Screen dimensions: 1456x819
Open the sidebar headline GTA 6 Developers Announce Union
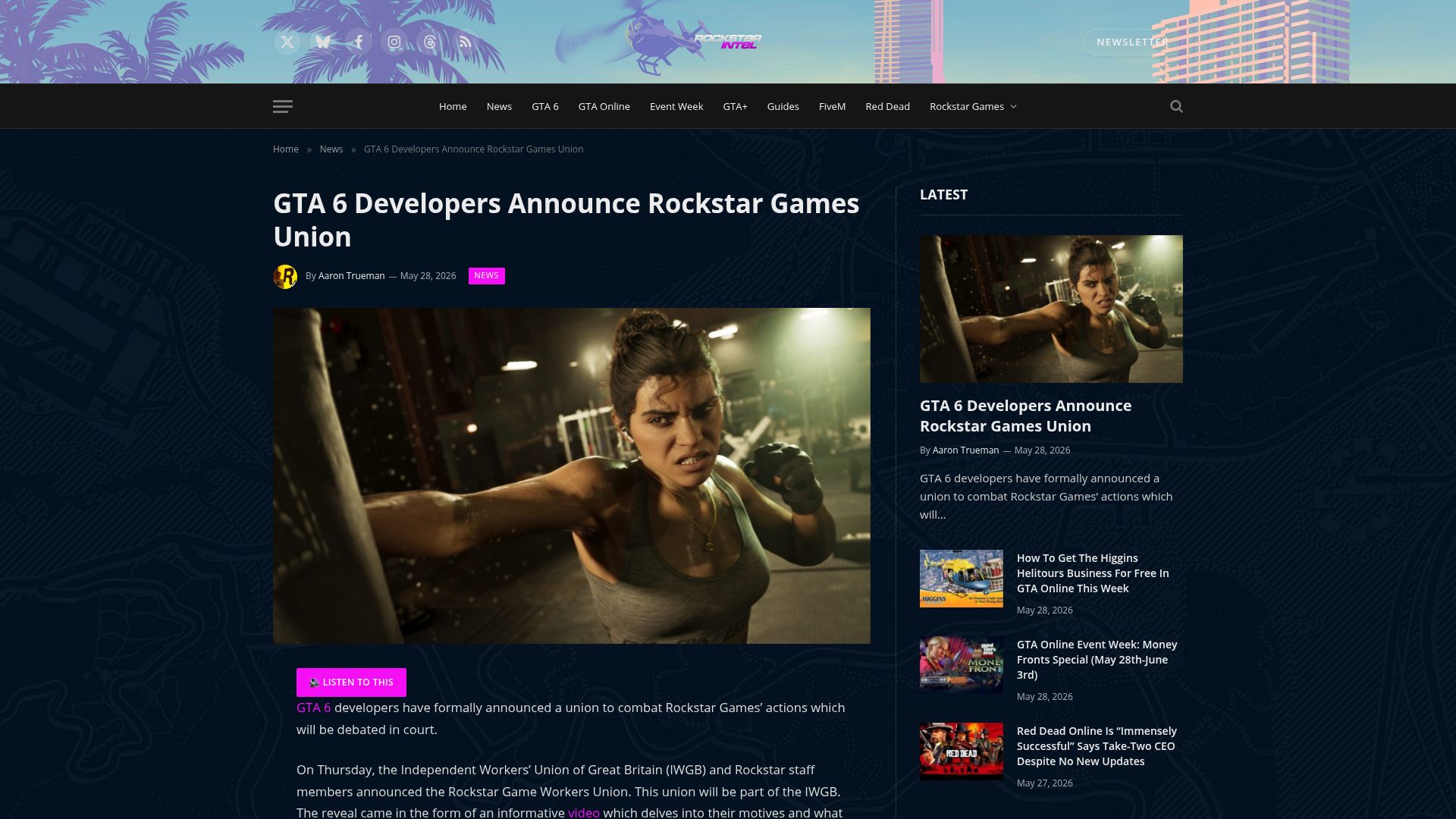[x=1025, y=416]
